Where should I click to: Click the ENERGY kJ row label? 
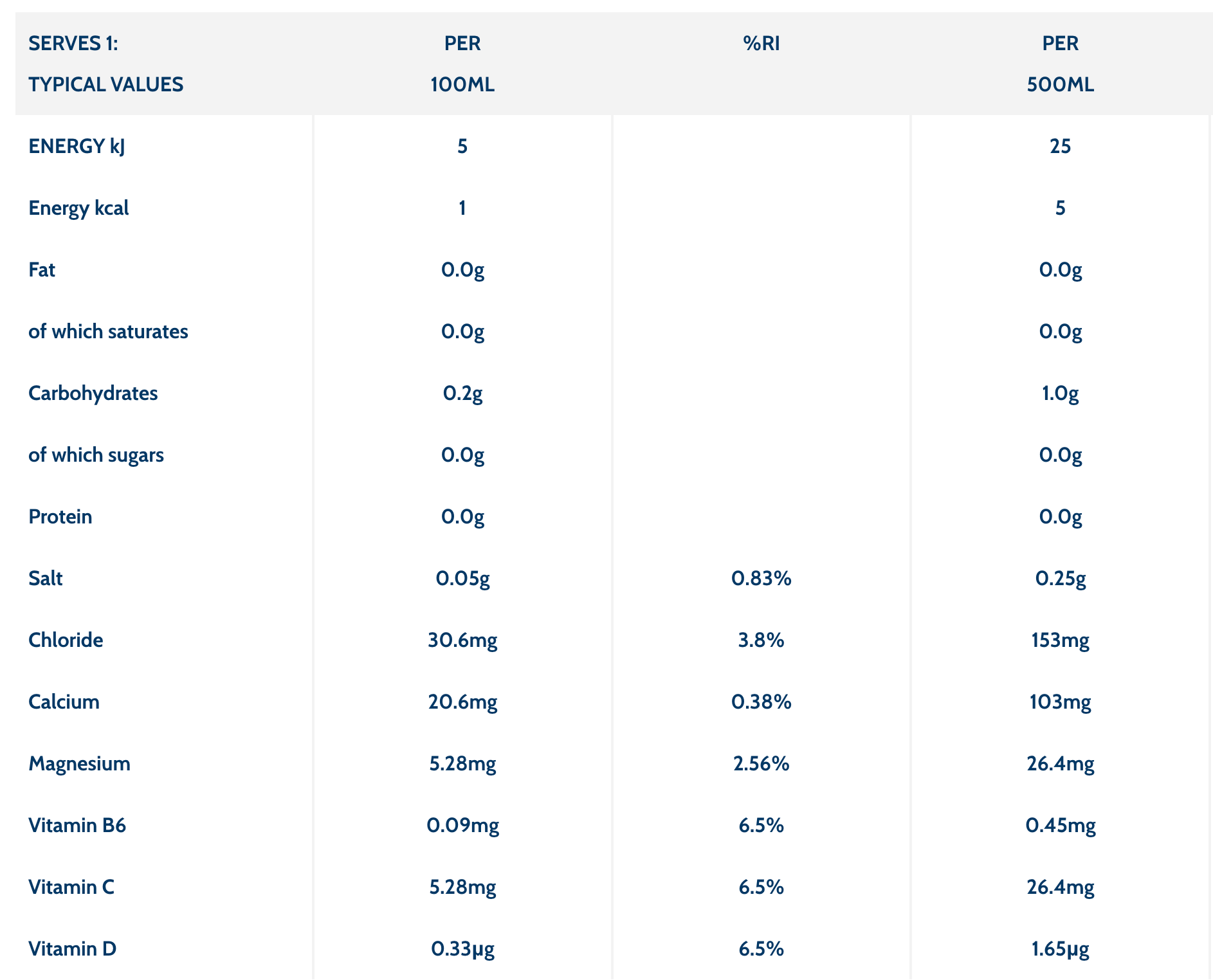click(x=77, y=146)
